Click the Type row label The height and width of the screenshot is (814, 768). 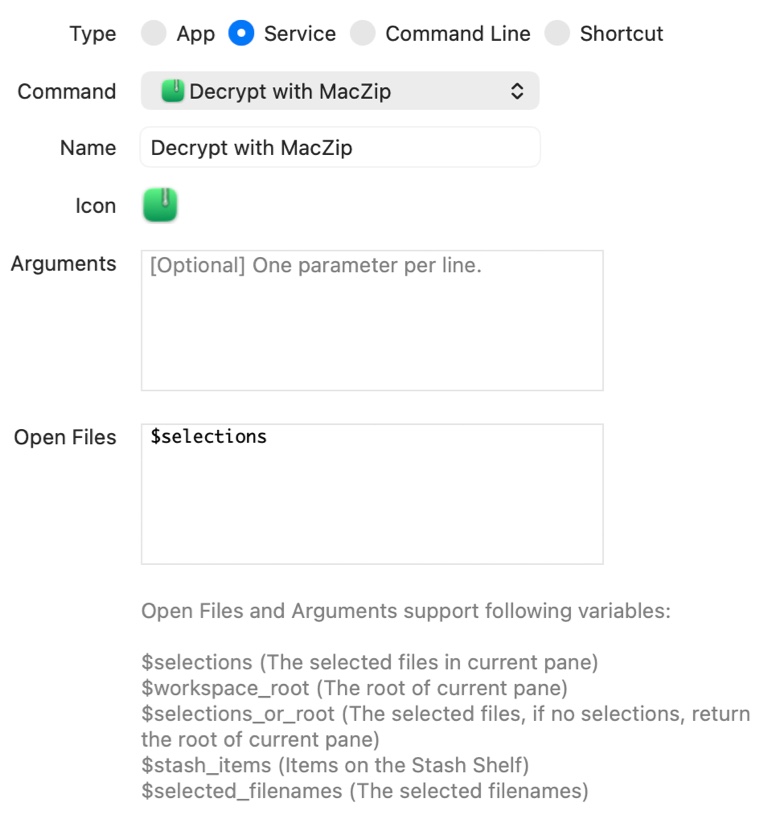tap(91, 33)
